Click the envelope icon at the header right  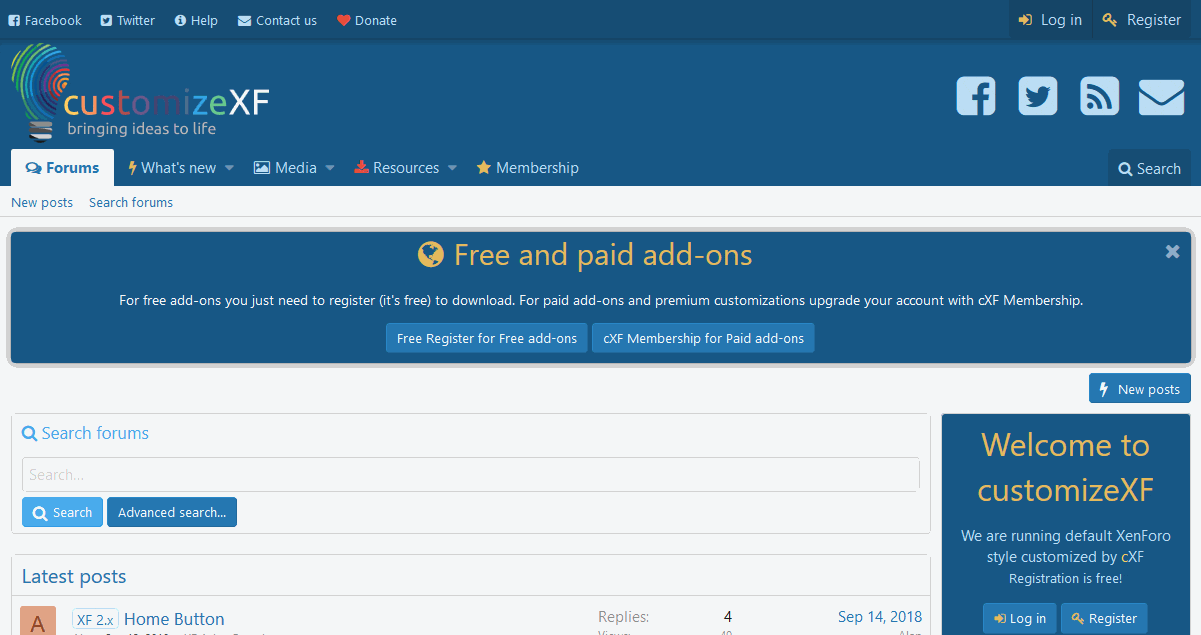tap(1161, 96)
